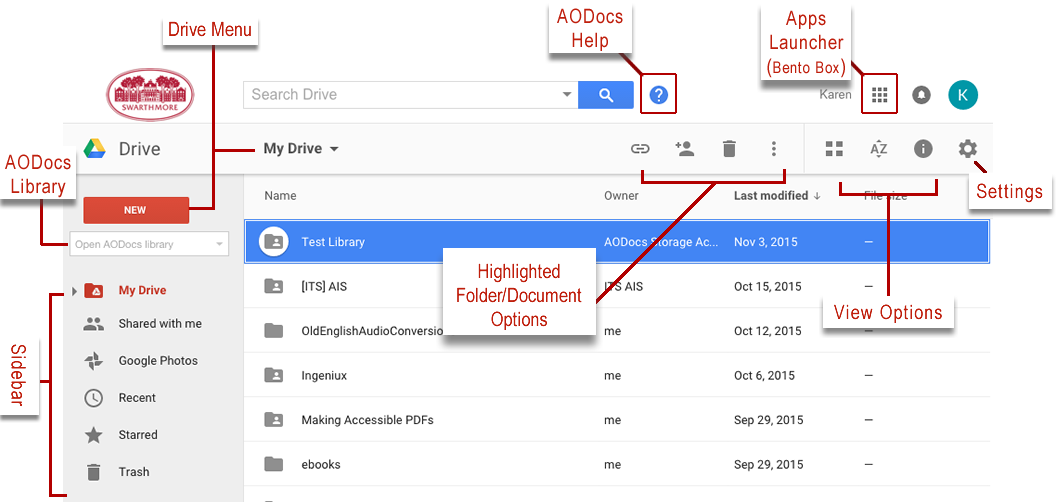The height and width of the screenshot is (502, 1056).
Task: Click the Starred star icon
Action: [94, 435]
